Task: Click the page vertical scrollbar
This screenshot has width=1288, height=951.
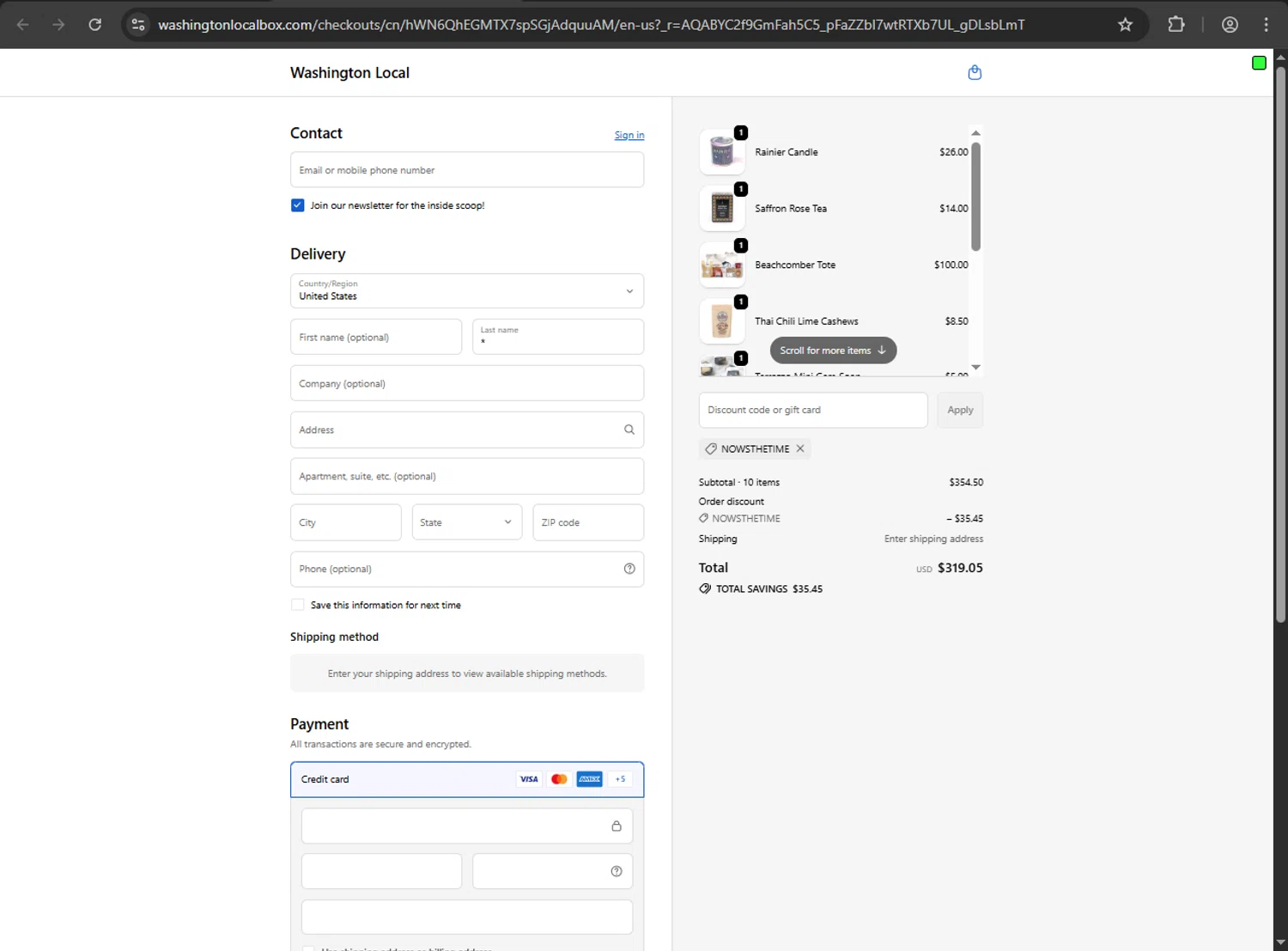Action: pyautogui.click(x=1280, y=344)
